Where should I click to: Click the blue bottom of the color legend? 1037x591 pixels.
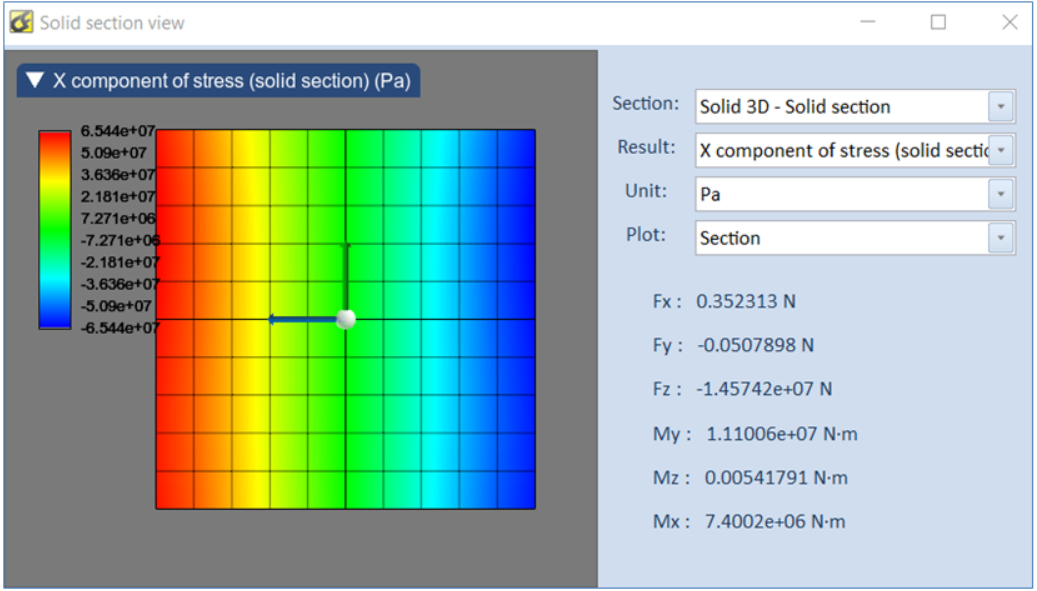click(55, 320)
